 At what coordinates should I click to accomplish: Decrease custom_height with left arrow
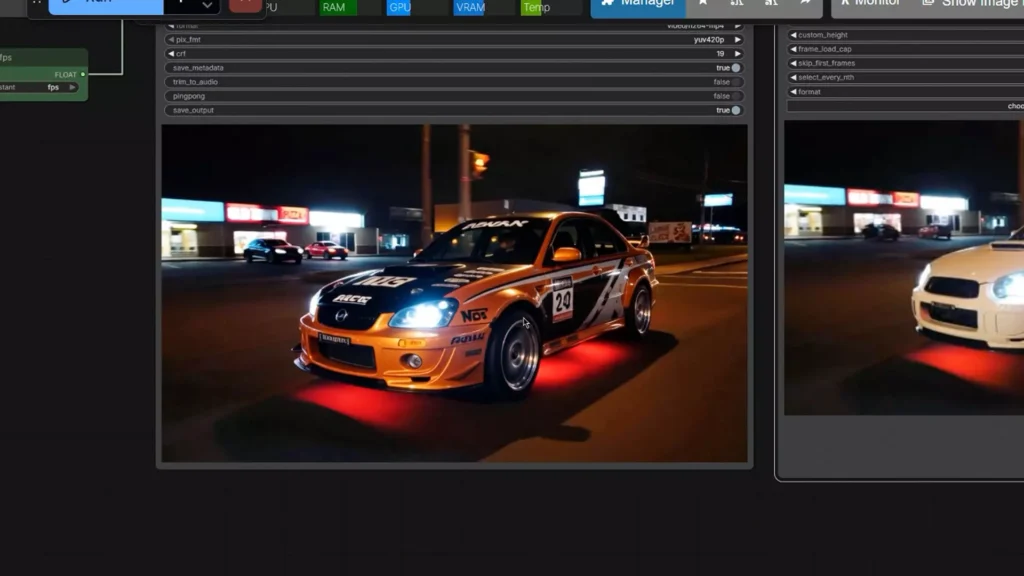793,35
